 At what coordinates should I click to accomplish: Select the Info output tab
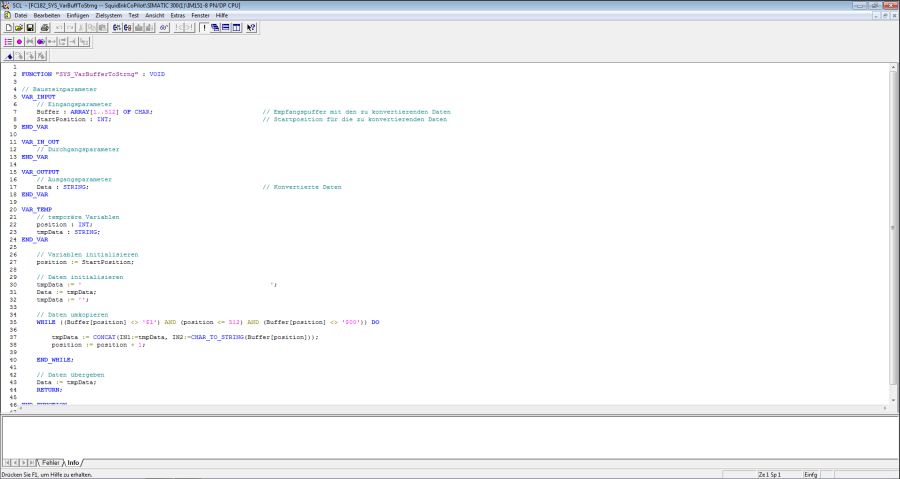click(x=74, y=463)
